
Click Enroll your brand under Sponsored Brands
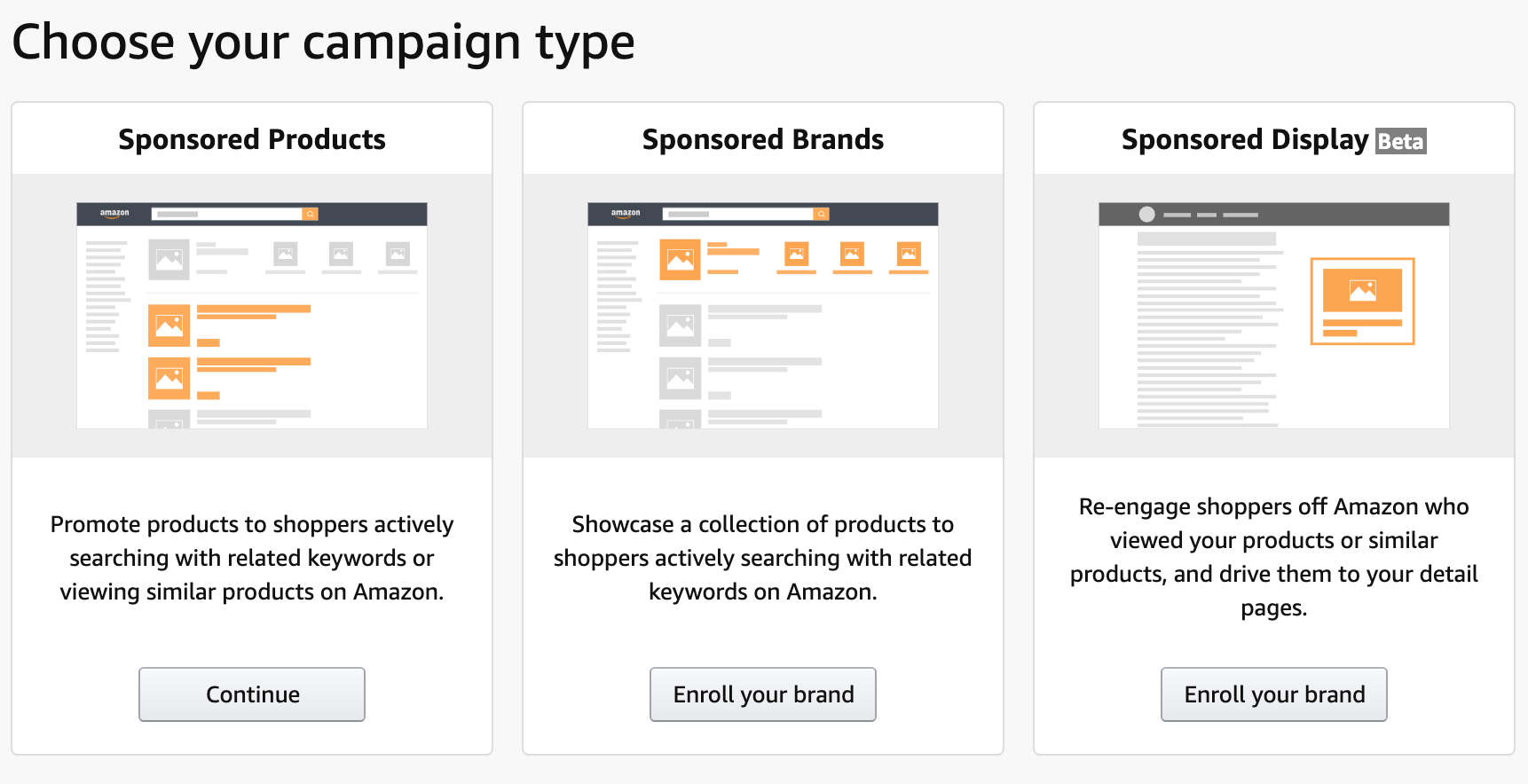point(763,694)
